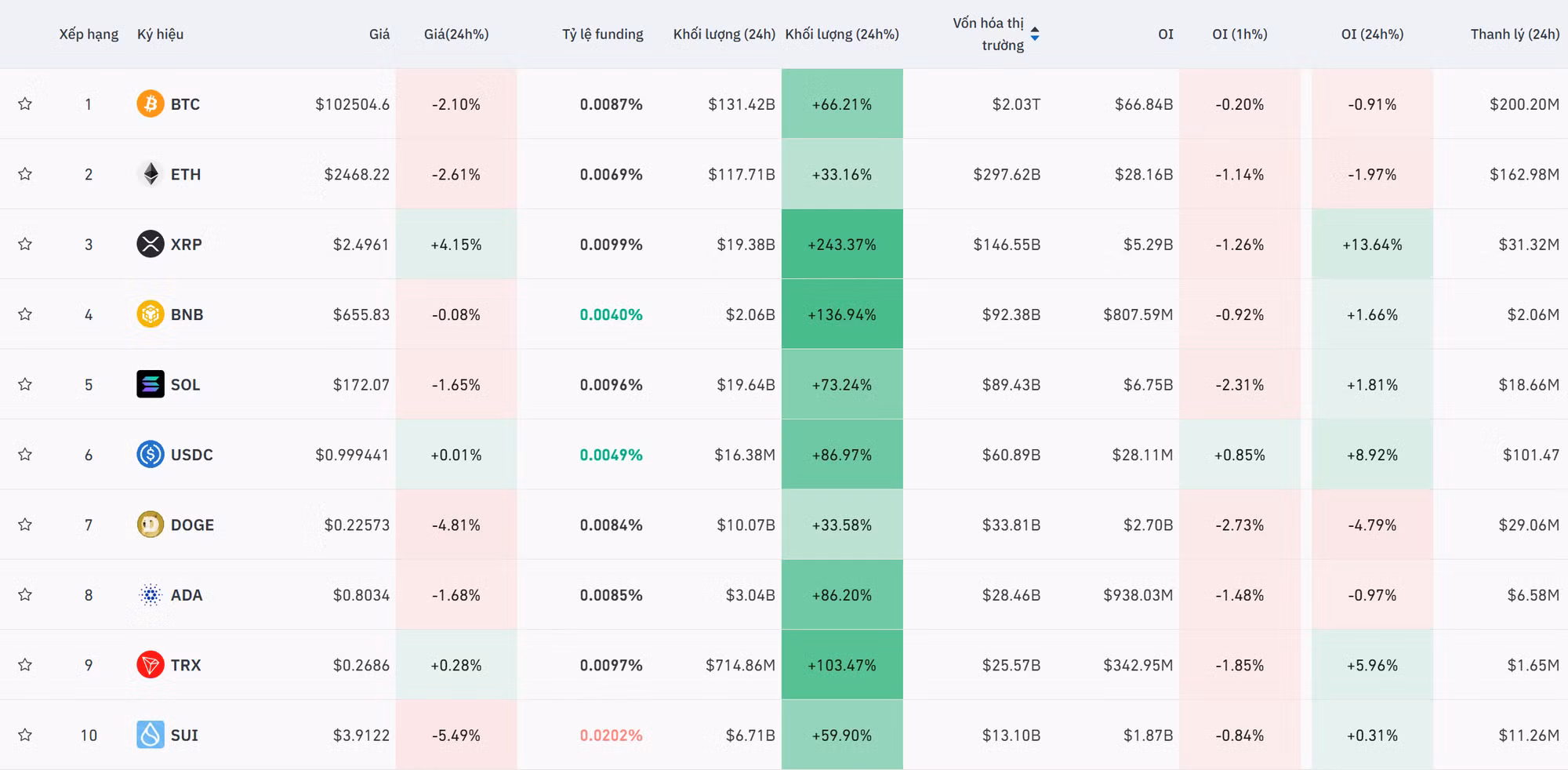Sort by Thanh lý (24h) header
This screenshot has height=770, width=1568.
coord(1515,35)
